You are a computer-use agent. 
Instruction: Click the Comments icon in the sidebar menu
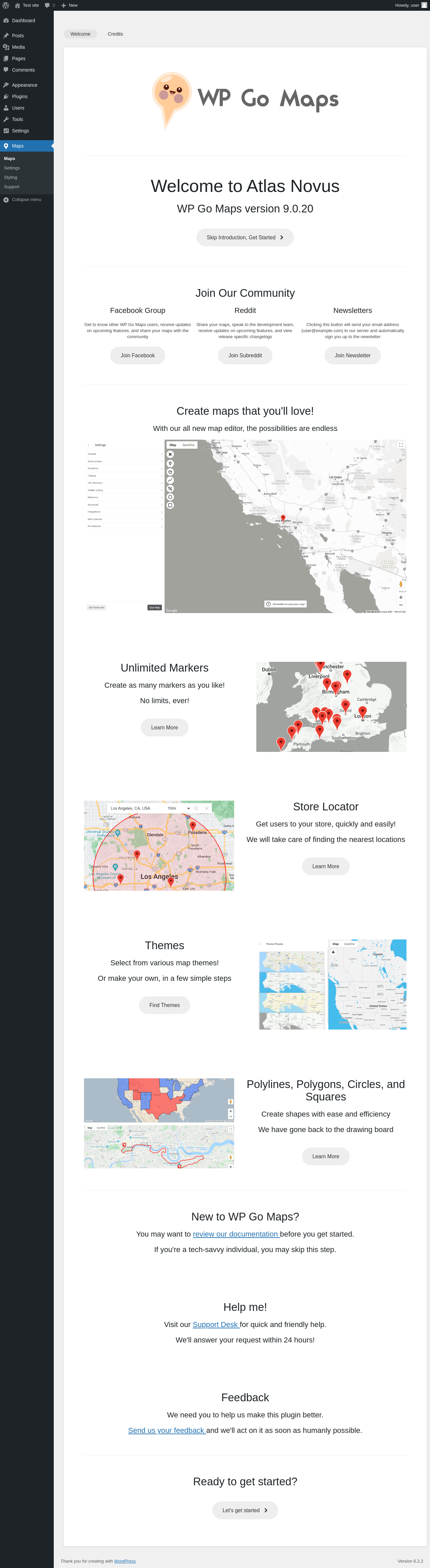click(6, 70)
